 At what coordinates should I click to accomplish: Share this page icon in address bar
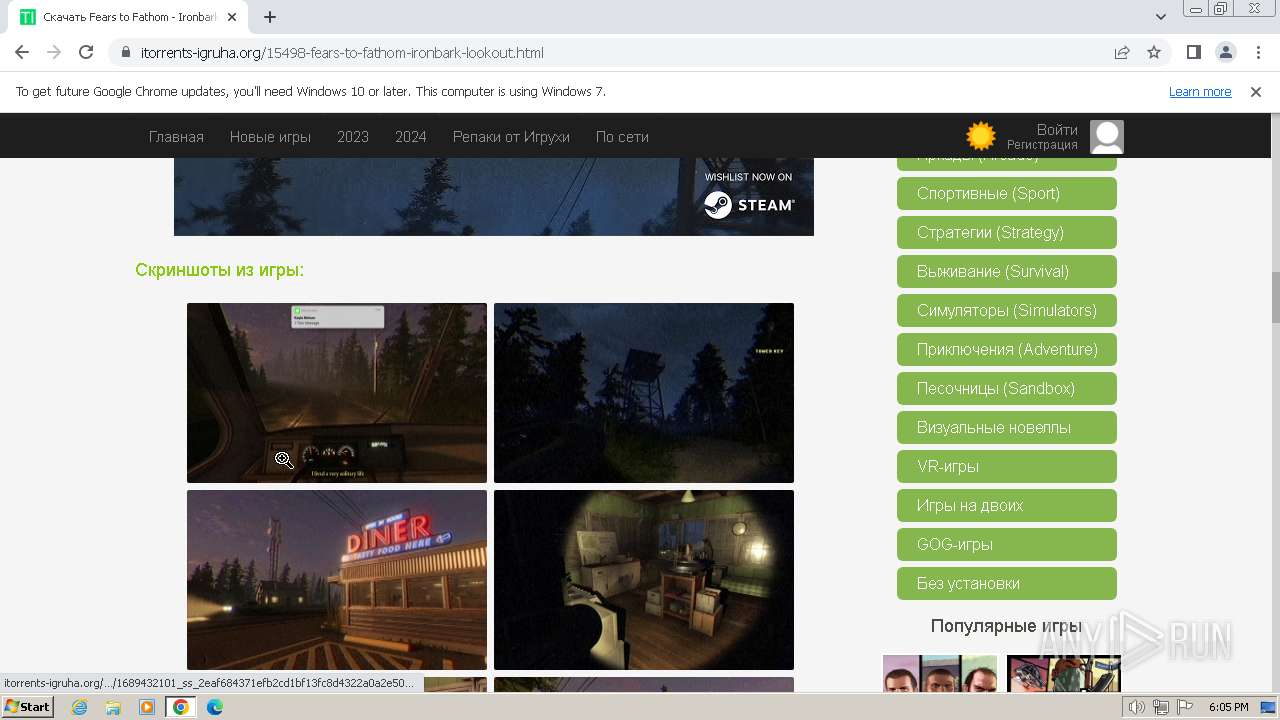click(x=1122, y=52)
